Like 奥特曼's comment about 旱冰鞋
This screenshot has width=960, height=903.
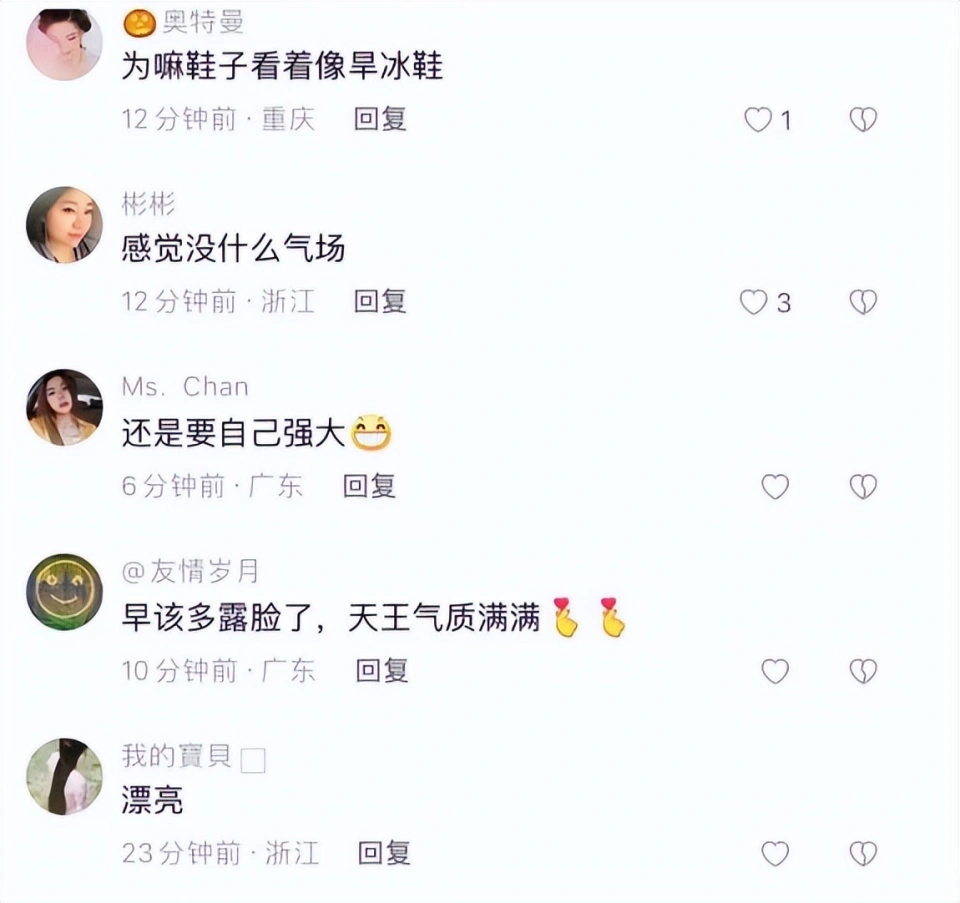pos(758,119)
